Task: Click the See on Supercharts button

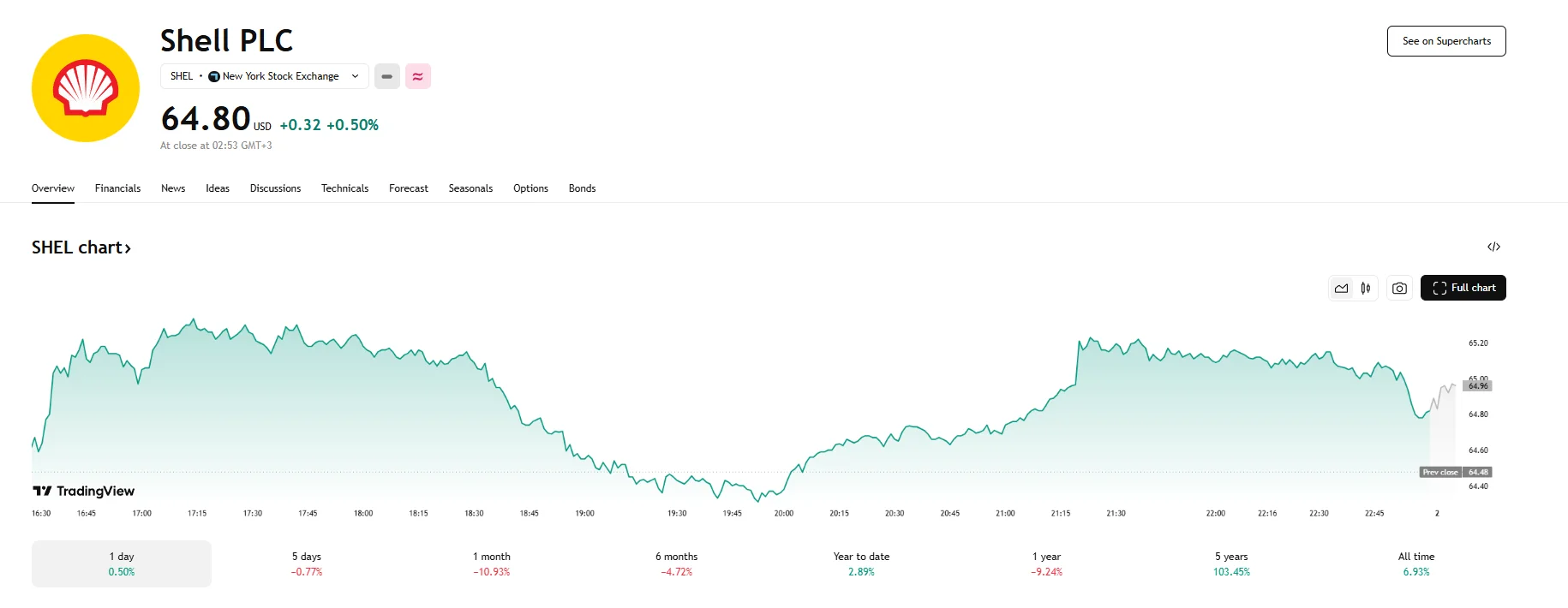Action: point(1446,41)
